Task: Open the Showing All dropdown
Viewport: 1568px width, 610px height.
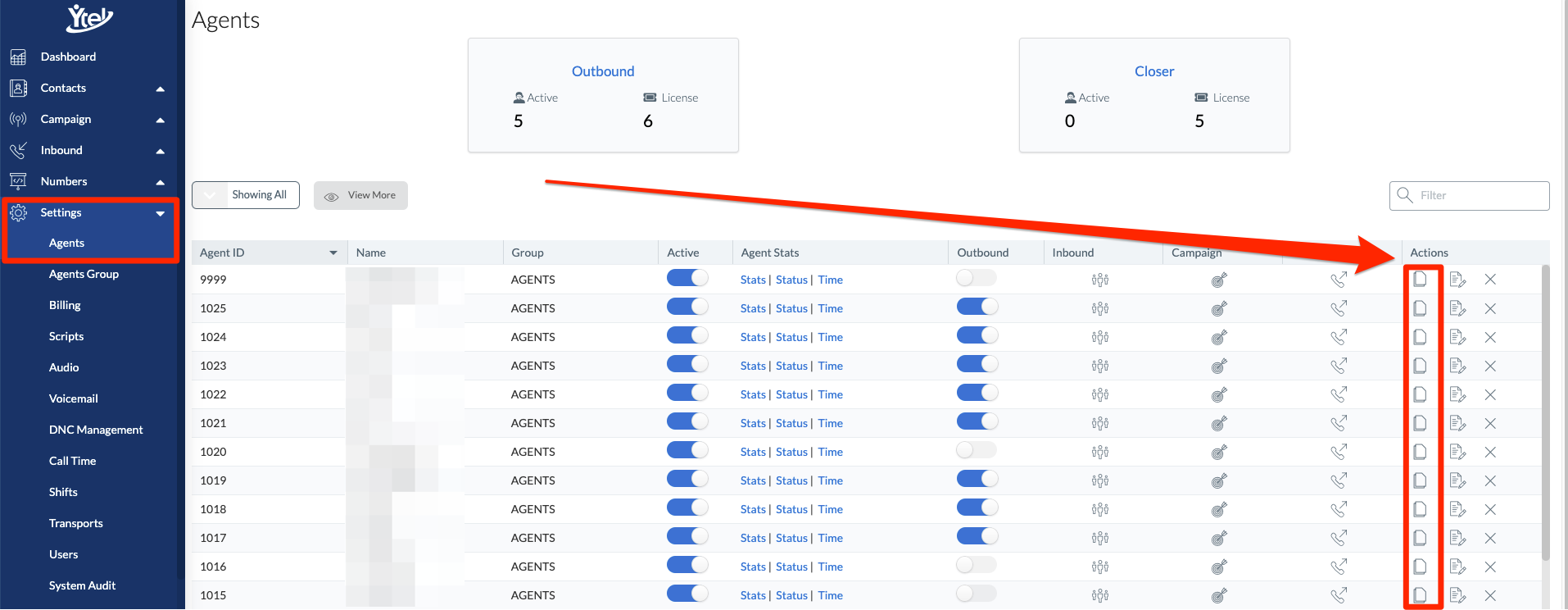Action: pos(246,195)
